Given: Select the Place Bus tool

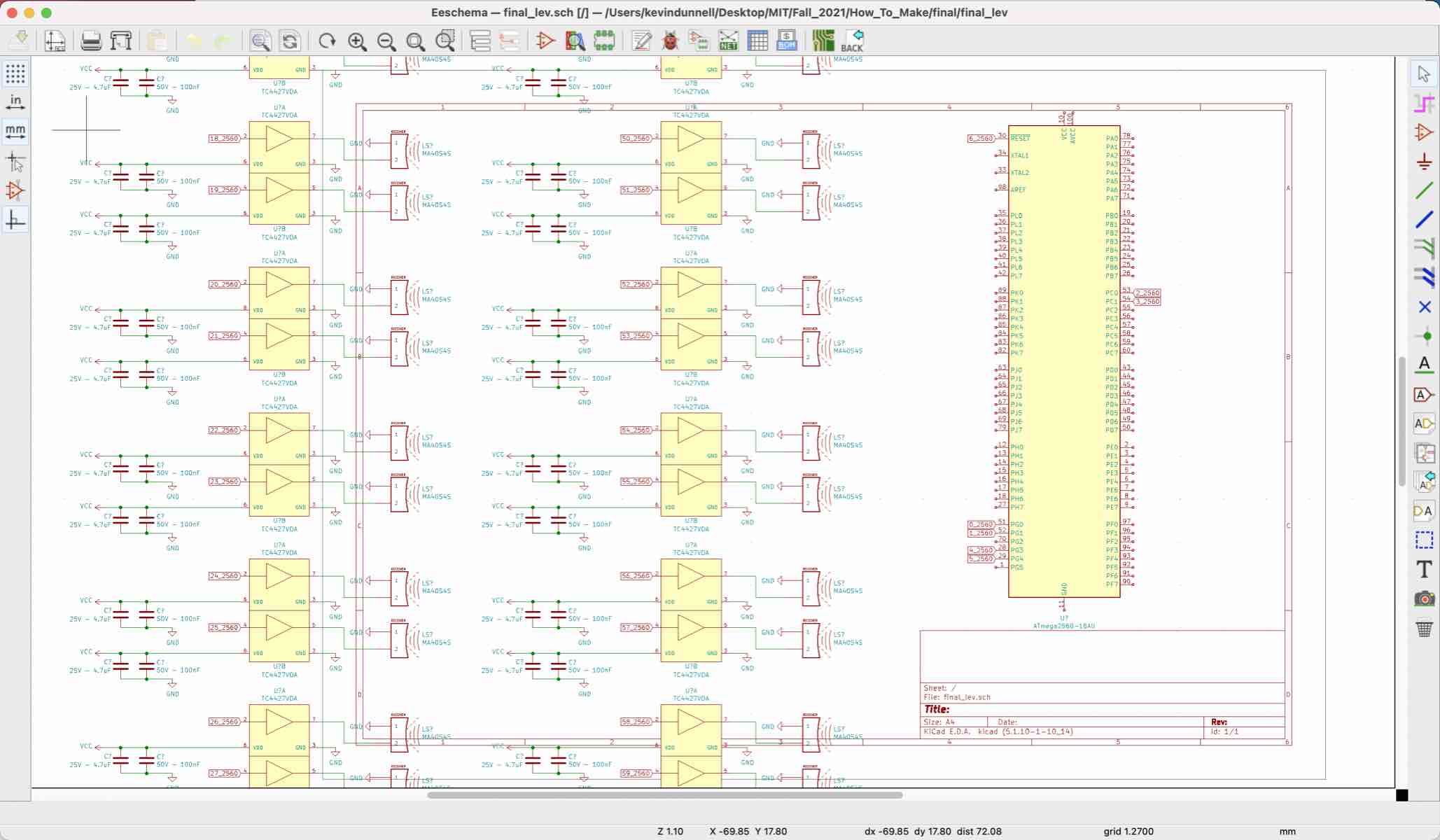Looking at the screenshot, I should point(1423,220).
